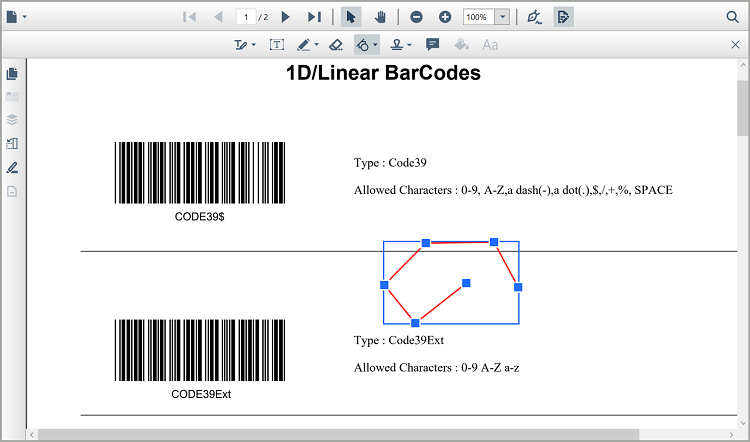Select the arrow selection tool
750x442 pixels.
coord(351,17)
